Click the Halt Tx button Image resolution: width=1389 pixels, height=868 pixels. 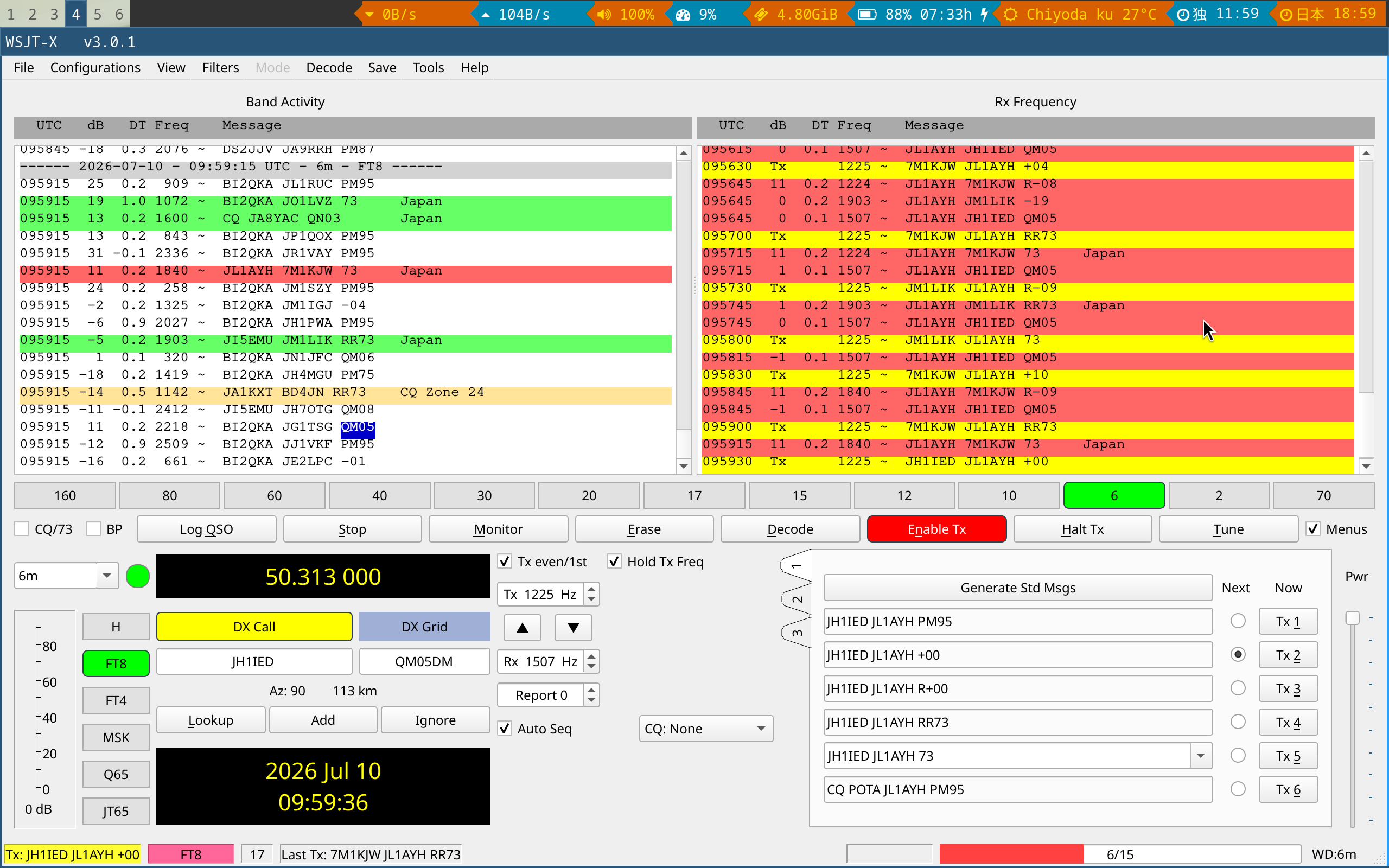point(1082,529)
